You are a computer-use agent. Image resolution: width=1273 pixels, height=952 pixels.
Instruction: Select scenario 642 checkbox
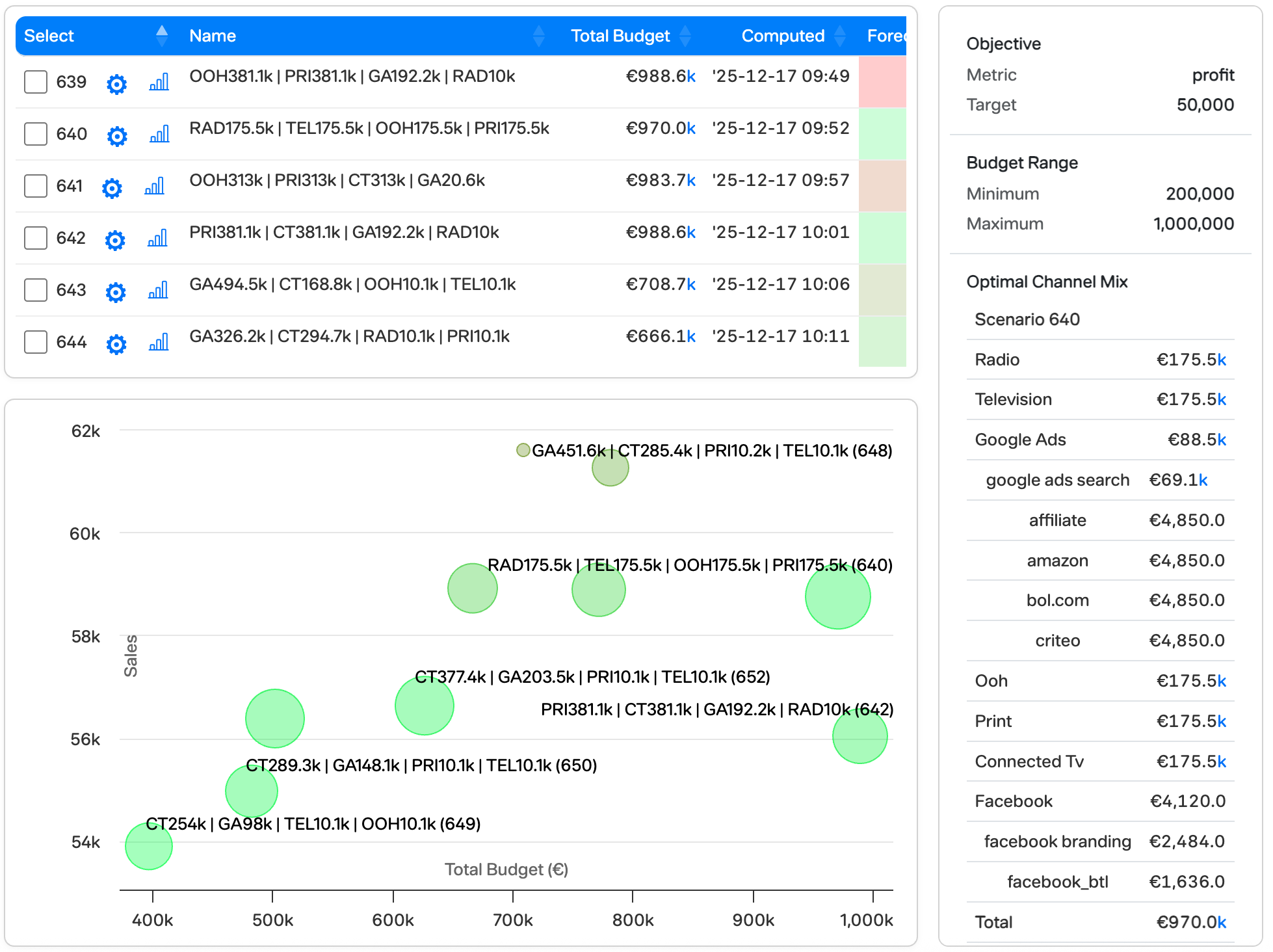pos(36,238)
